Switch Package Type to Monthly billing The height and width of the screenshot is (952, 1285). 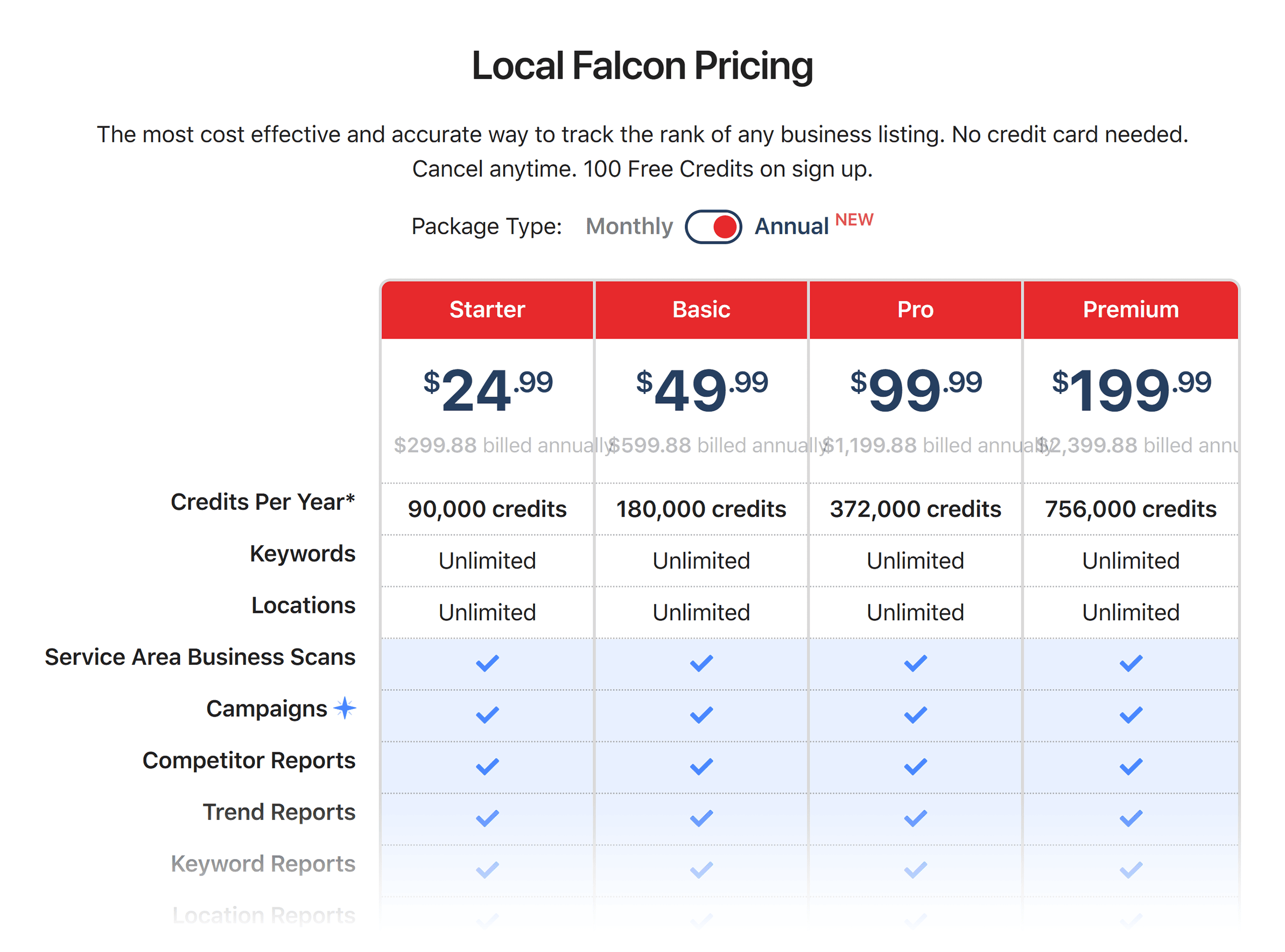pyautogui.click(x=630, y=227)
